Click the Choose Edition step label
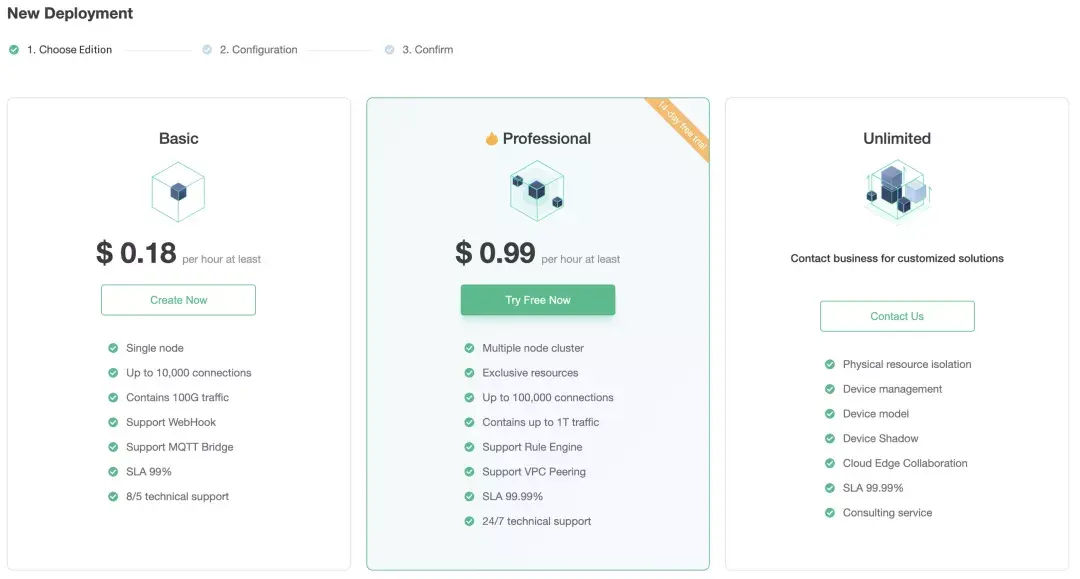The image size is (1080, 579). (x=68, y=48)
